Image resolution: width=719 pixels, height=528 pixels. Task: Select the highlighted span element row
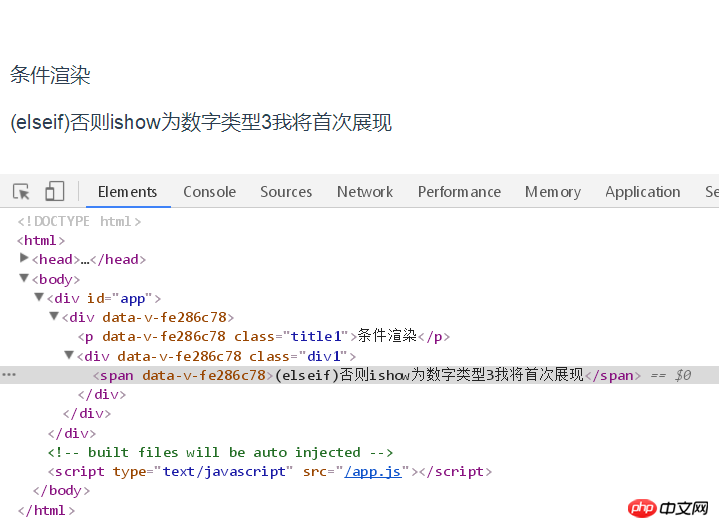coord(360,375)
